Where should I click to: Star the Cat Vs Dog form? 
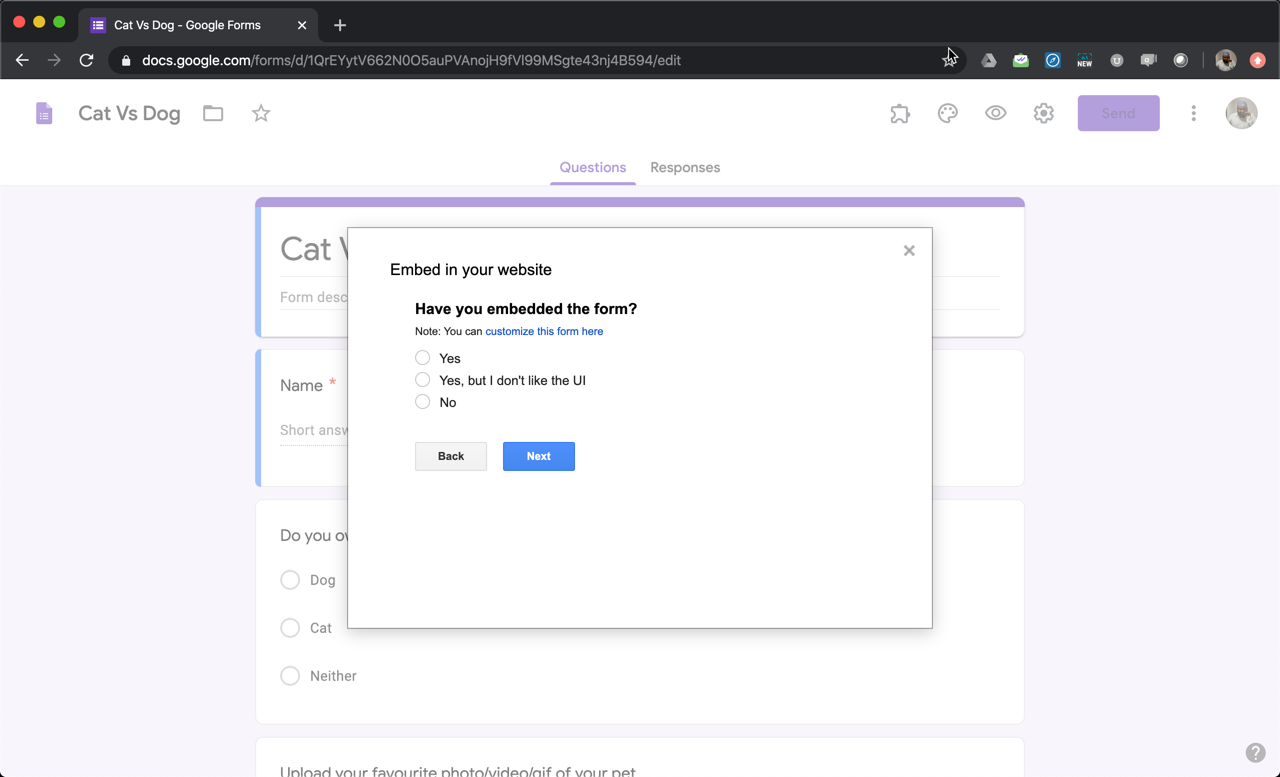260,113
